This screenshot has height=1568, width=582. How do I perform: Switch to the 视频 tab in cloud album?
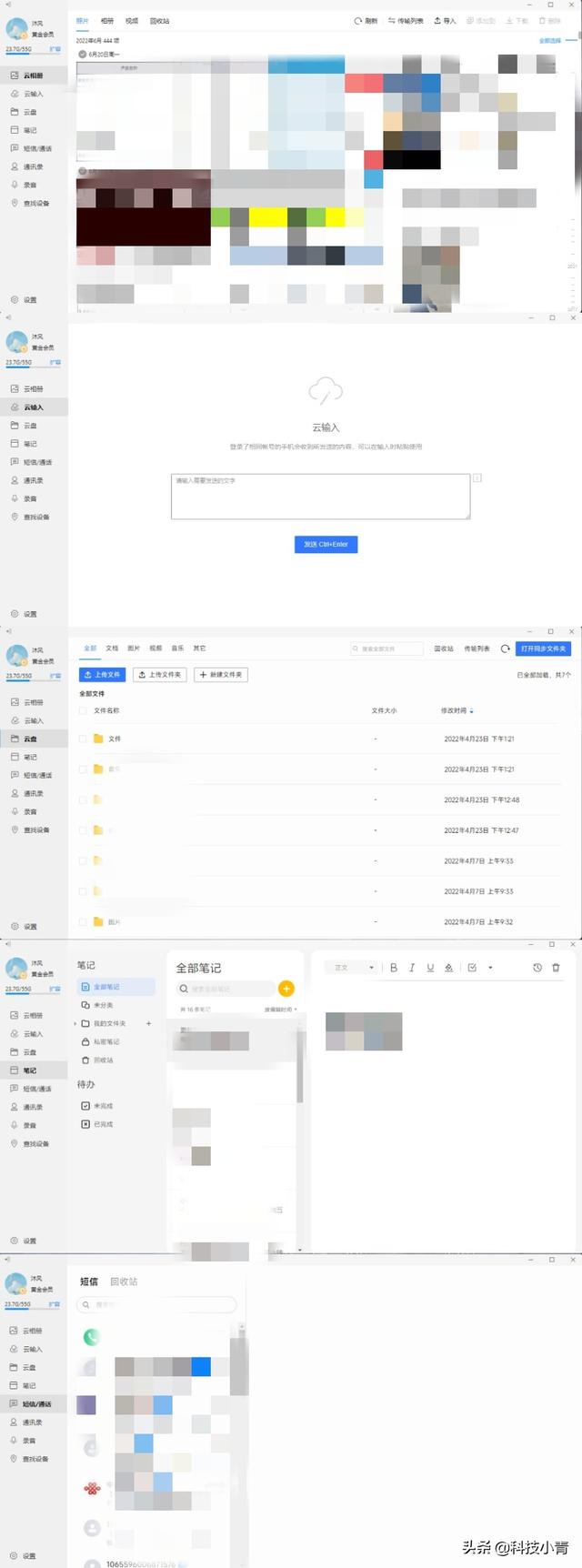pos(132,20)
